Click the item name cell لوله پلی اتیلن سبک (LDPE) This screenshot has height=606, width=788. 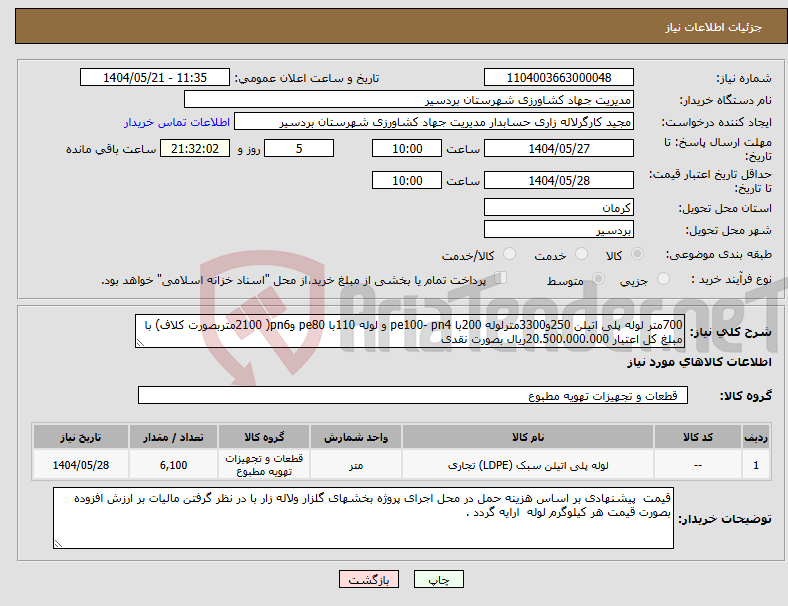point(528,465)
